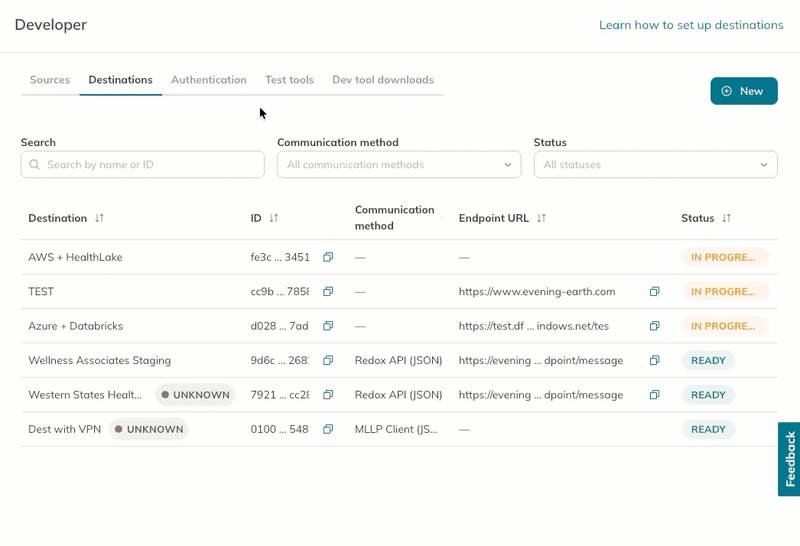The image size is (800, 546).
Task: Open the Feedback side panel
Action: (789, 459)
